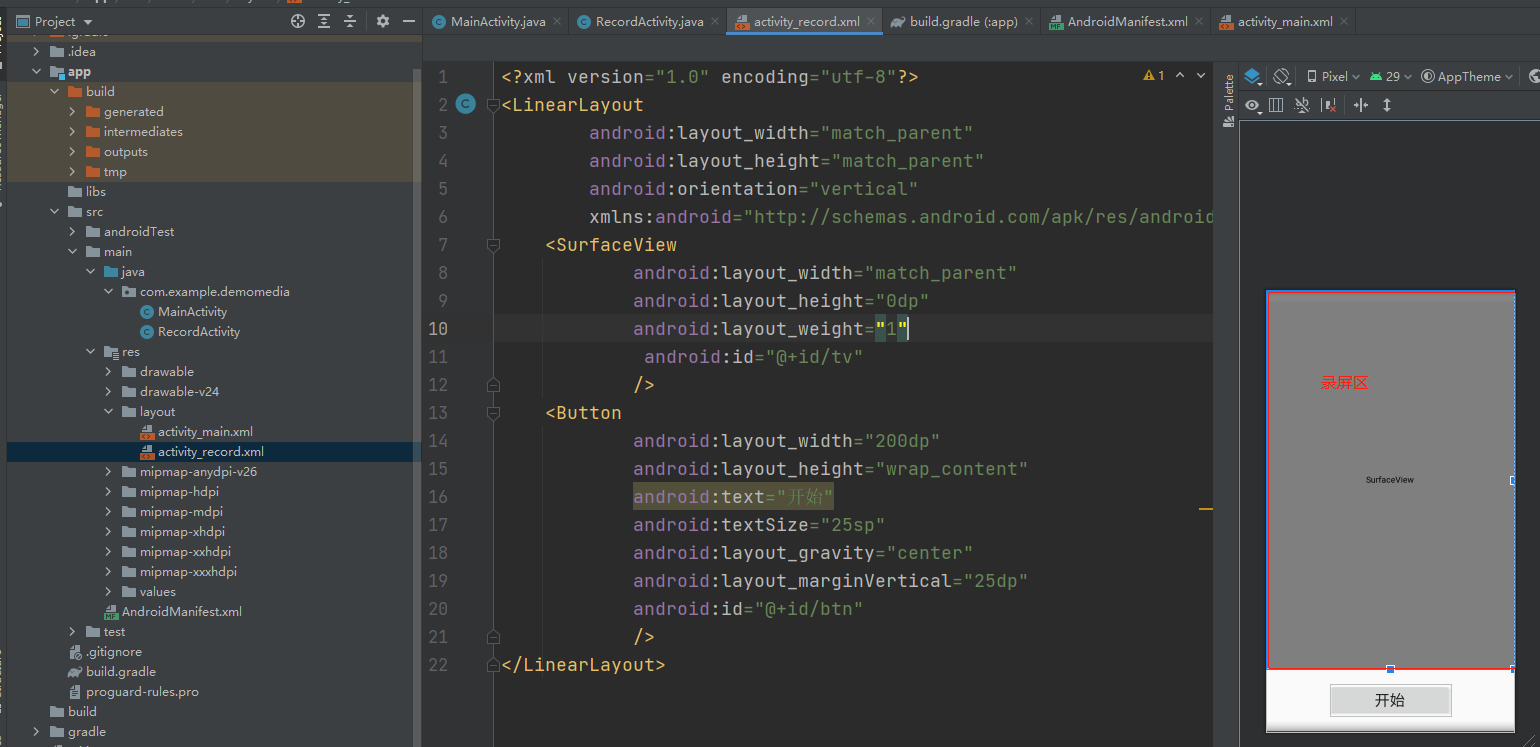Expand the generated folder
The height and width of the screenshot is (747, 1540).
72,112
